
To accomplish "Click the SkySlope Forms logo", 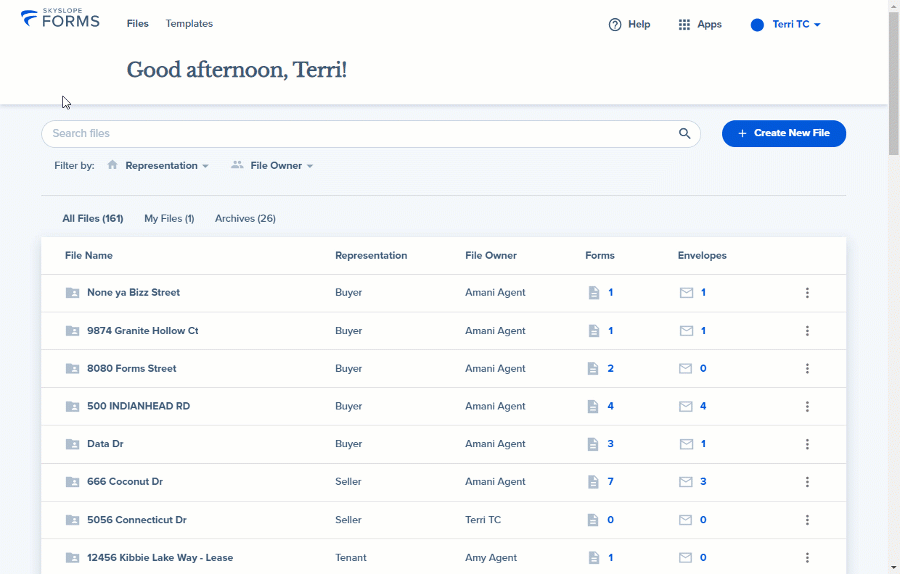I will tap(60, 19).
